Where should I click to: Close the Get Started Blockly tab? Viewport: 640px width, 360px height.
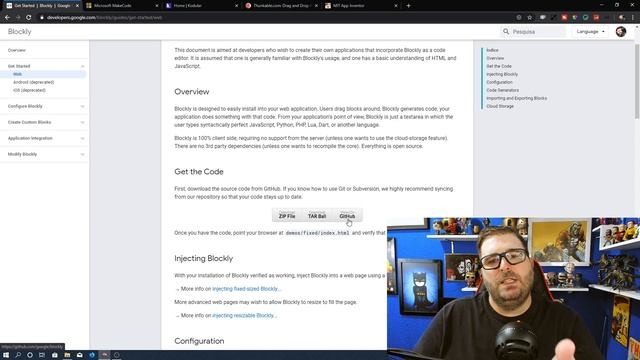click(x=77, y=6)
